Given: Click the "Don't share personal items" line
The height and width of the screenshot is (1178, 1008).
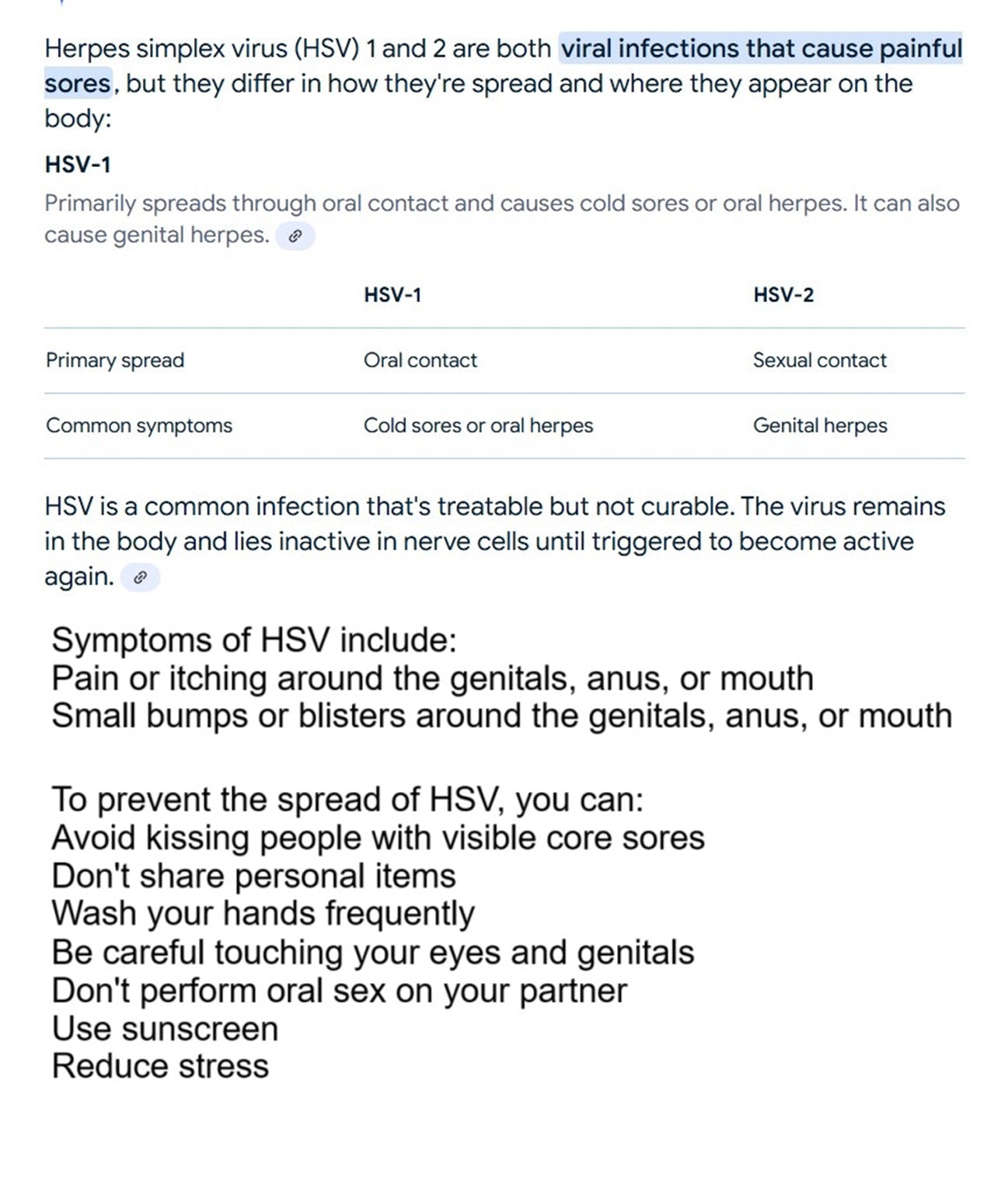Looking at the screenshot, I should pos(253,876).
